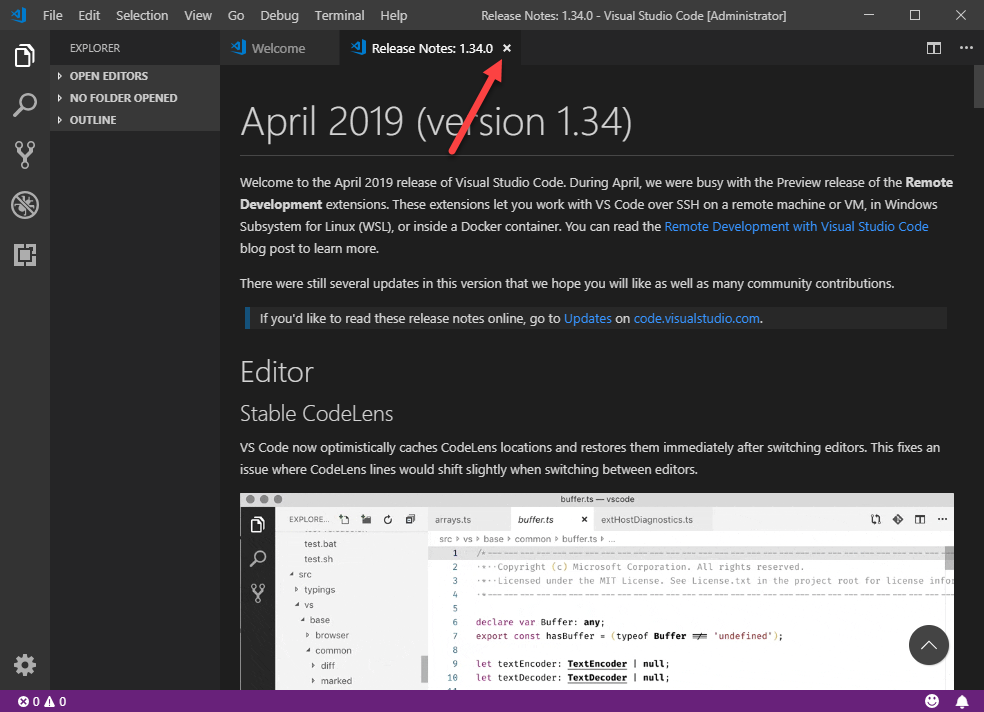
Task: Open the Source Control view
Action: coord(24,154)
